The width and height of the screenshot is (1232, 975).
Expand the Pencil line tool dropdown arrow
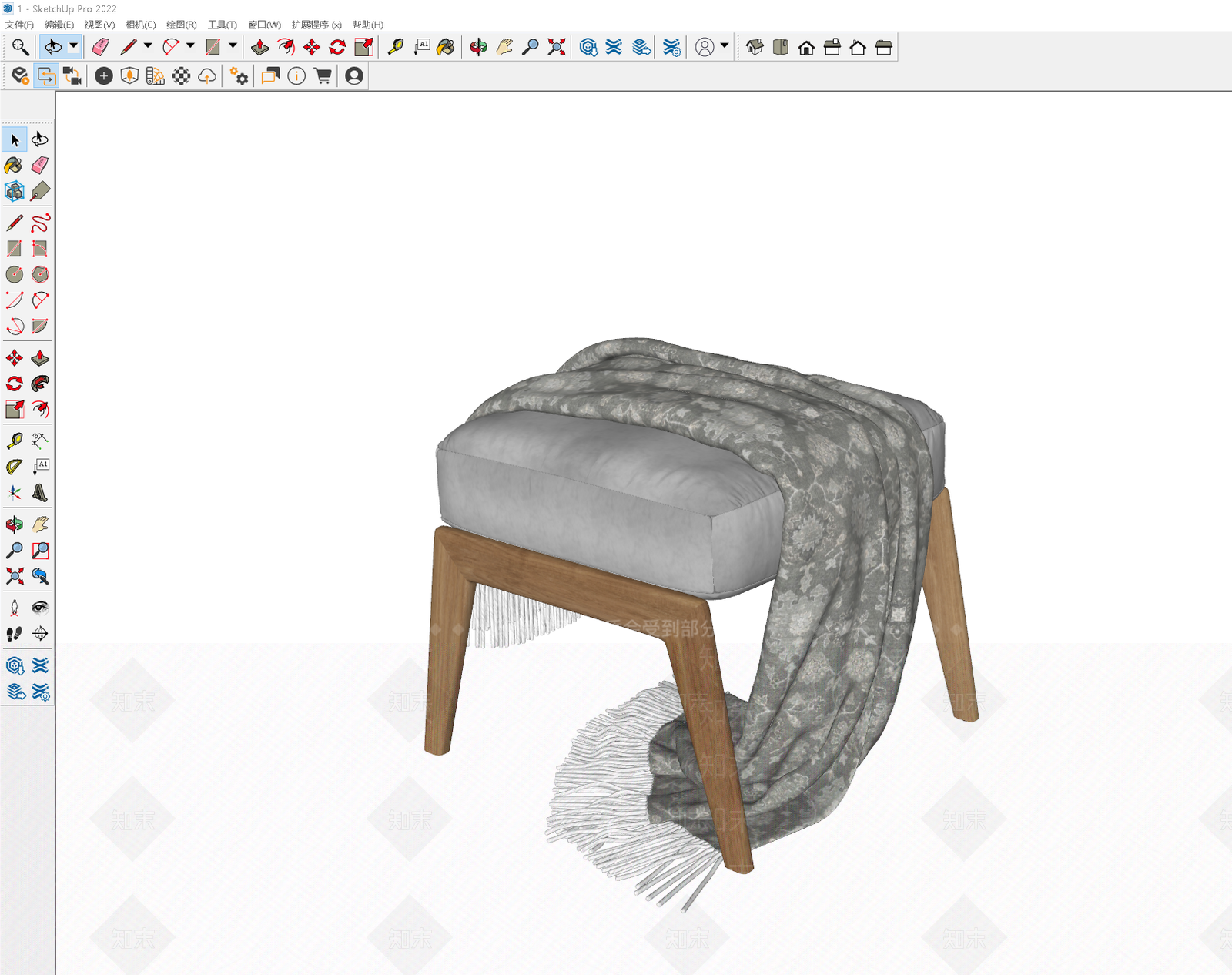148,46
